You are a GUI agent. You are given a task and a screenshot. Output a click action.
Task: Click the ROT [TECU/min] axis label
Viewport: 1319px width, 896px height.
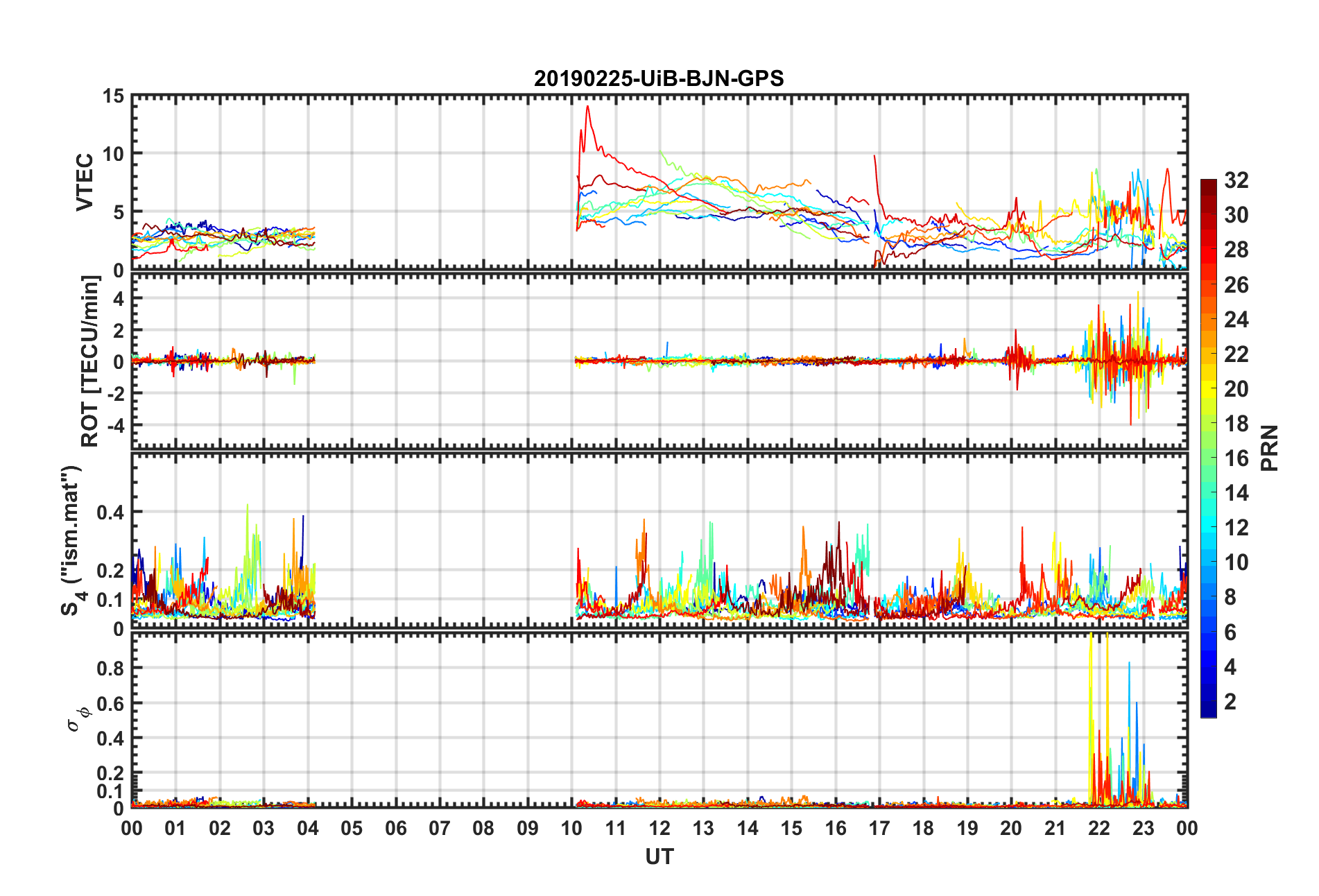point(90,361)
